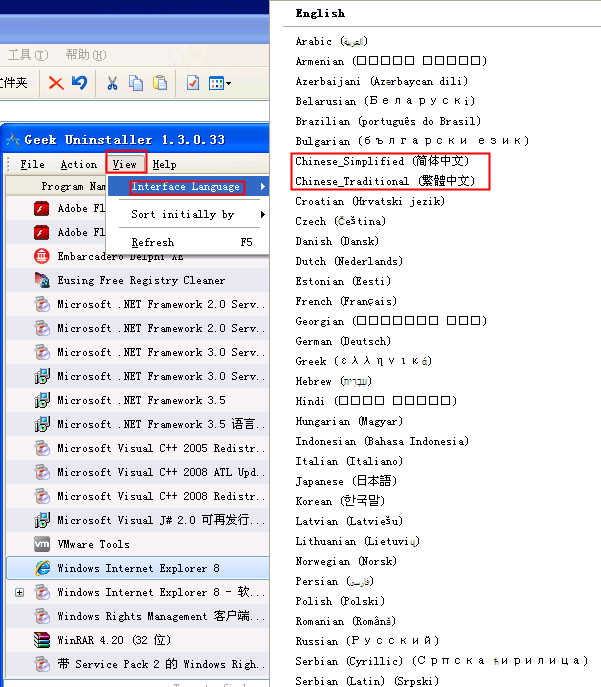Screen dimensions: 601x687
Task: Click the WinRAR 4.20 icon
Action: 42,640
